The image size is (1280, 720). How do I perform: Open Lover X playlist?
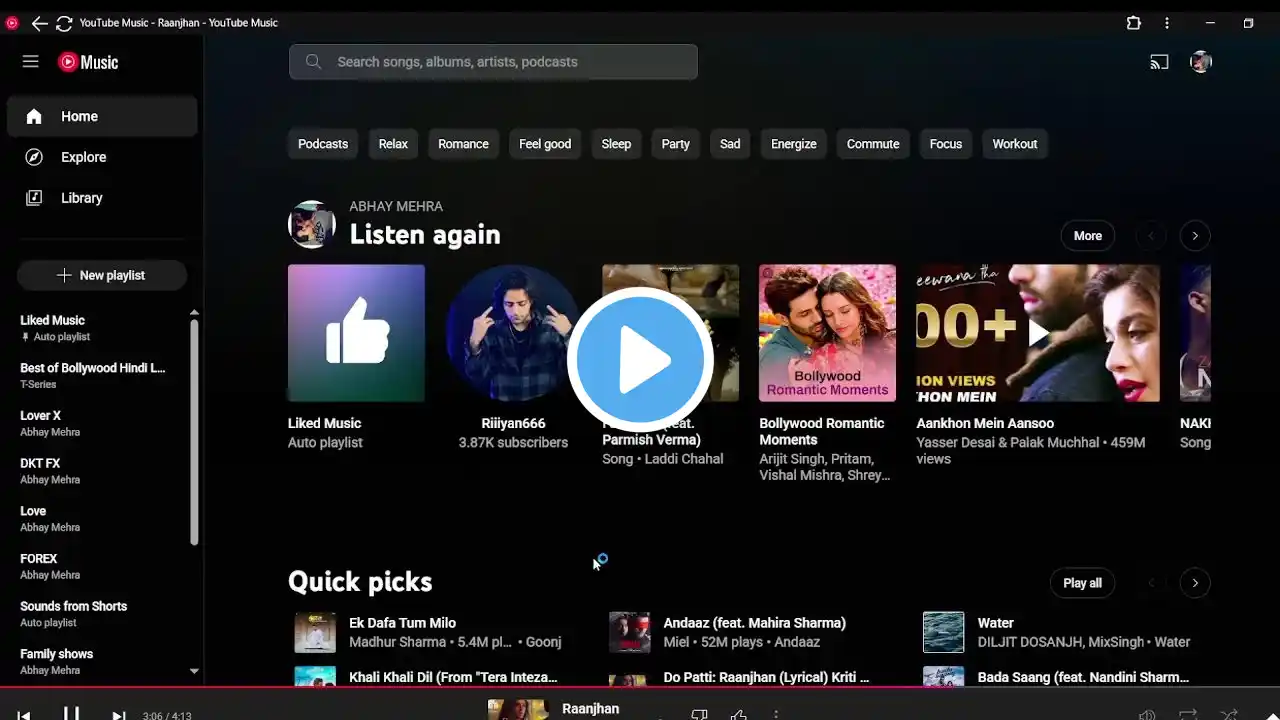(97, 423)
